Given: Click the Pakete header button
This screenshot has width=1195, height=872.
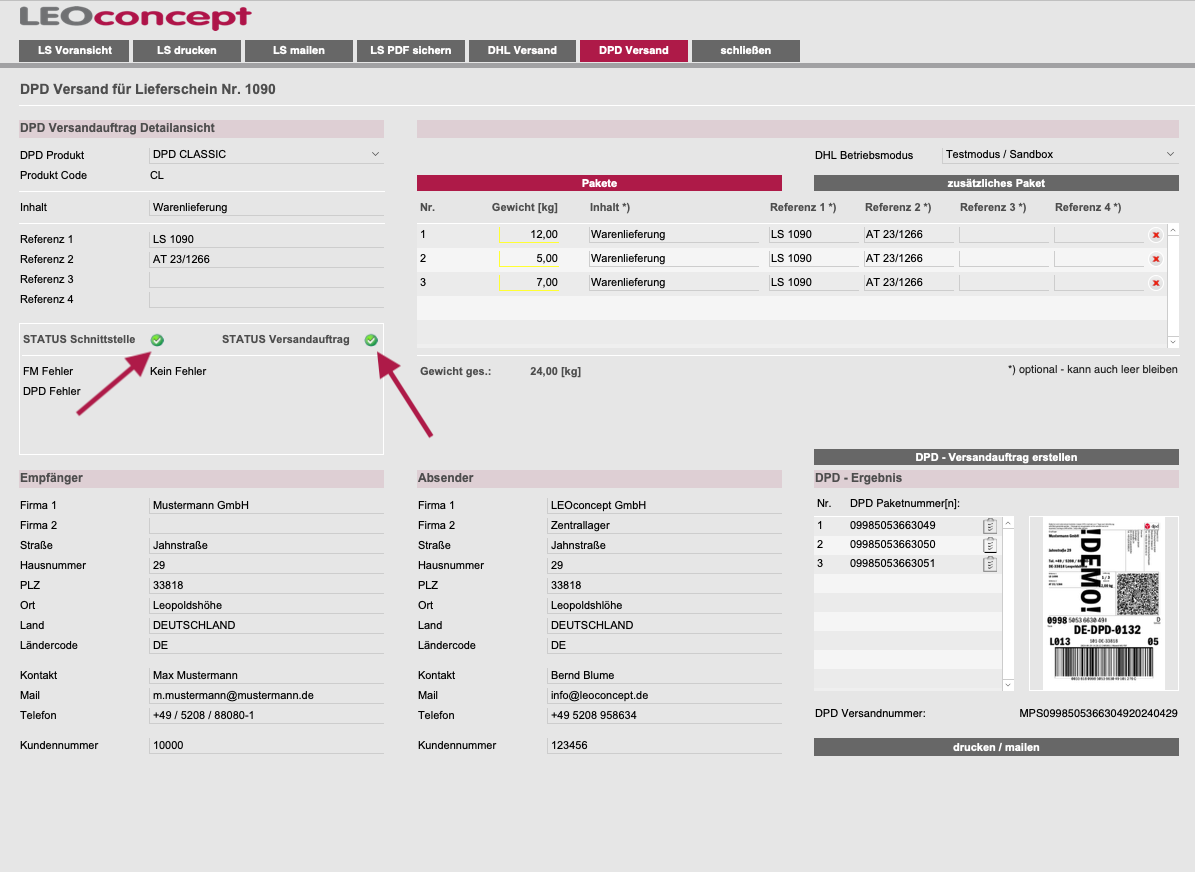Looking at the screenshot, I should coord(599,183).
